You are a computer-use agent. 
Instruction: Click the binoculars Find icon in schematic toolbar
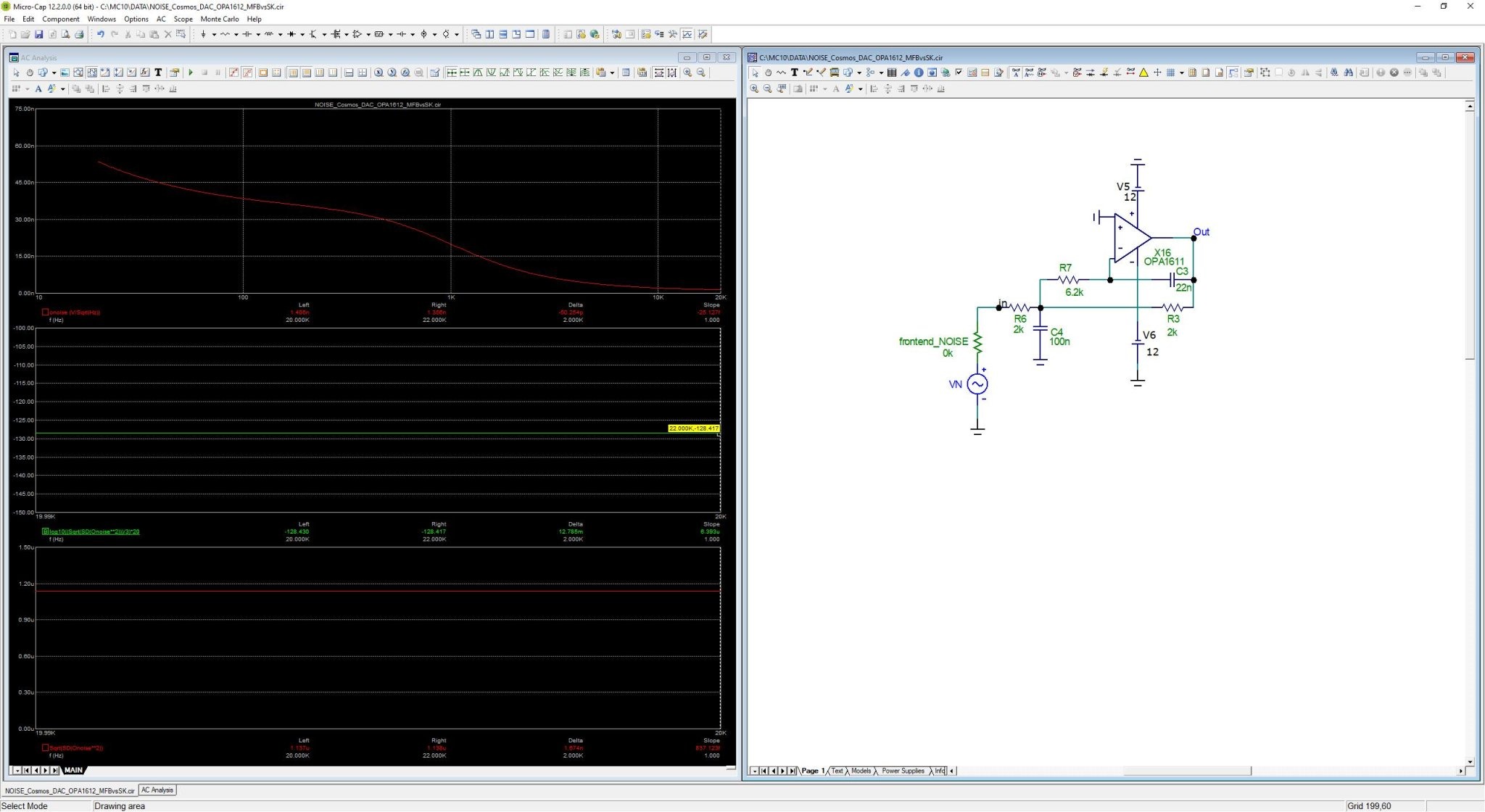[x=1348, y=72]
